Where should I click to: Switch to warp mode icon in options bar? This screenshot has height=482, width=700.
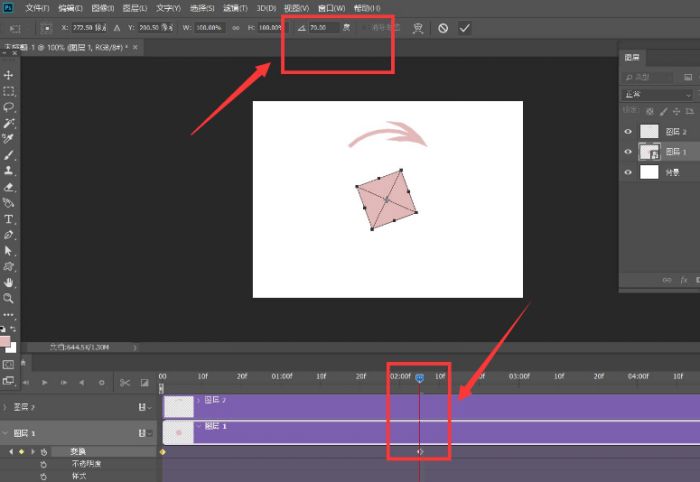pos(417,28)
